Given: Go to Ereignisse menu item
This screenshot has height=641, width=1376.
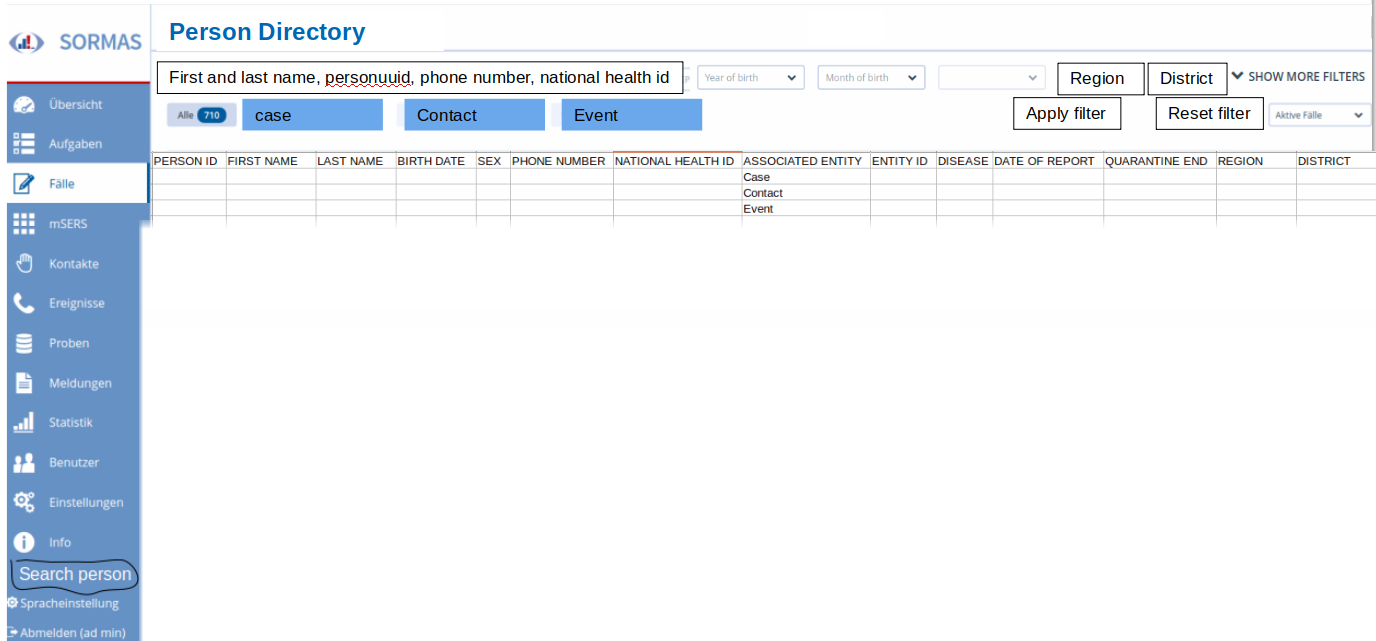Looking at the screenshot, I should click(x=77, y=303).
